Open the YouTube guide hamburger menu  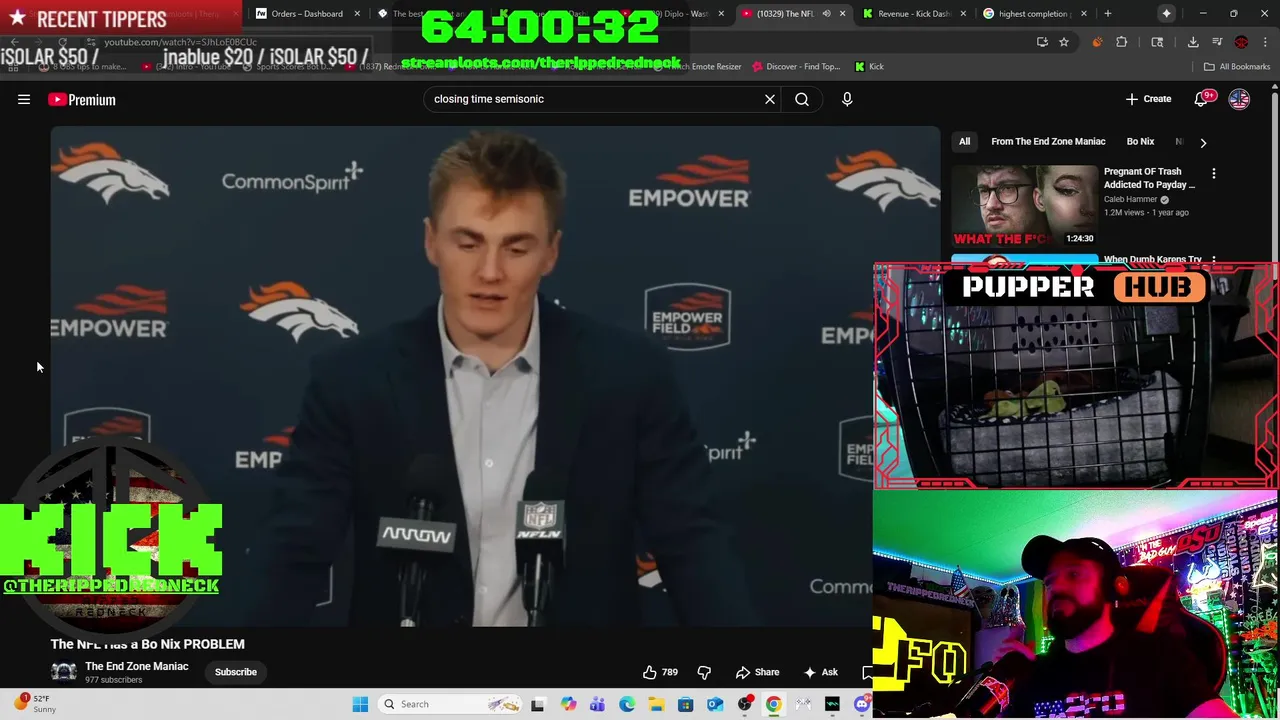tap(24, 99)
